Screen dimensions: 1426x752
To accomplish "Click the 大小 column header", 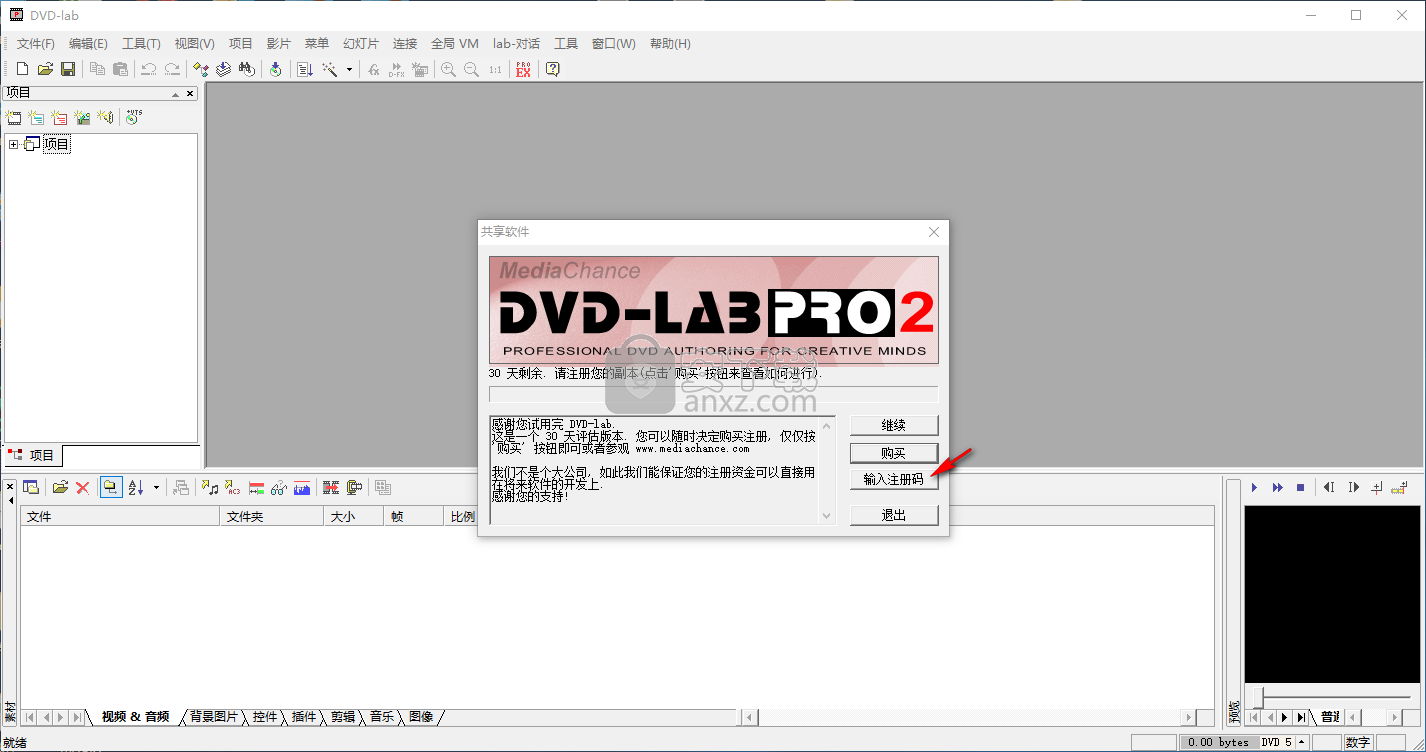I will [354, 516].
